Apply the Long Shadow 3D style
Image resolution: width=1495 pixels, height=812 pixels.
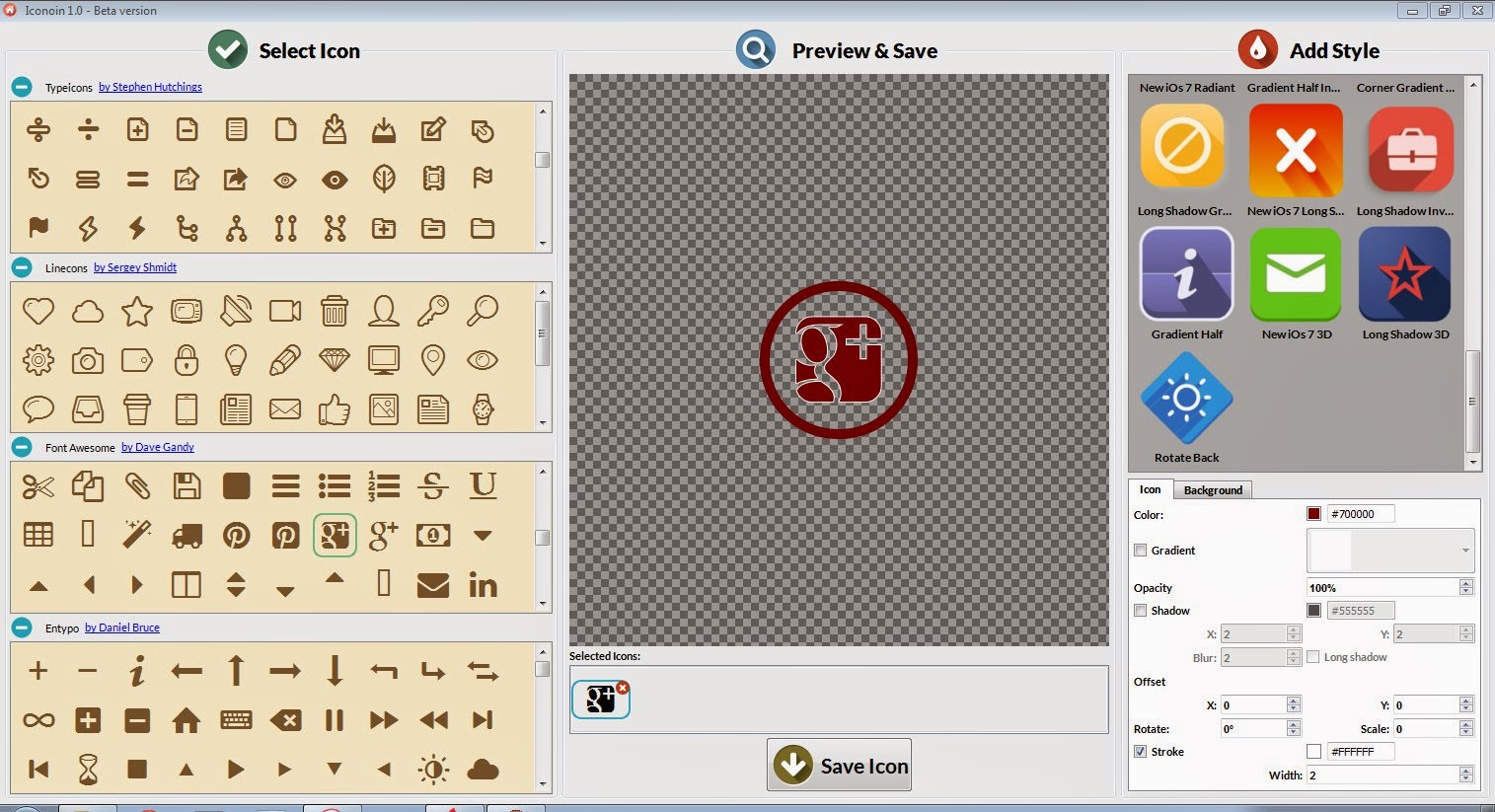(x=1405, y=274)
